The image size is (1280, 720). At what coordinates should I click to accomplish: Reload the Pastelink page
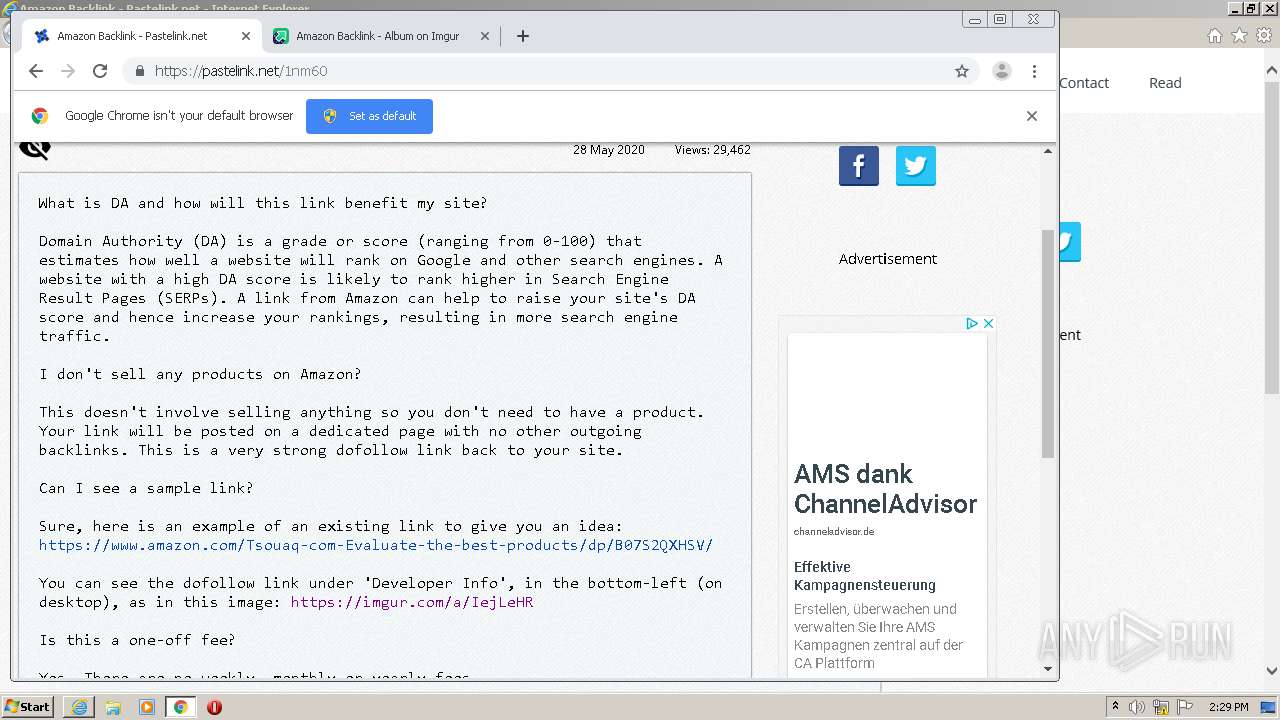100,71
